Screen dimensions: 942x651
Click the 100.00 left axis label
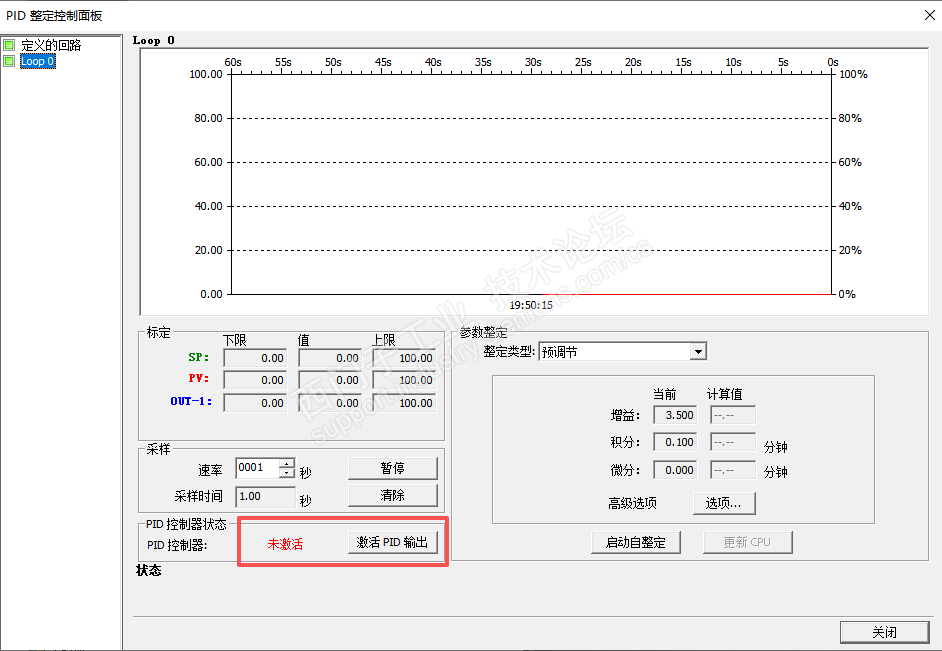point(206,74)
